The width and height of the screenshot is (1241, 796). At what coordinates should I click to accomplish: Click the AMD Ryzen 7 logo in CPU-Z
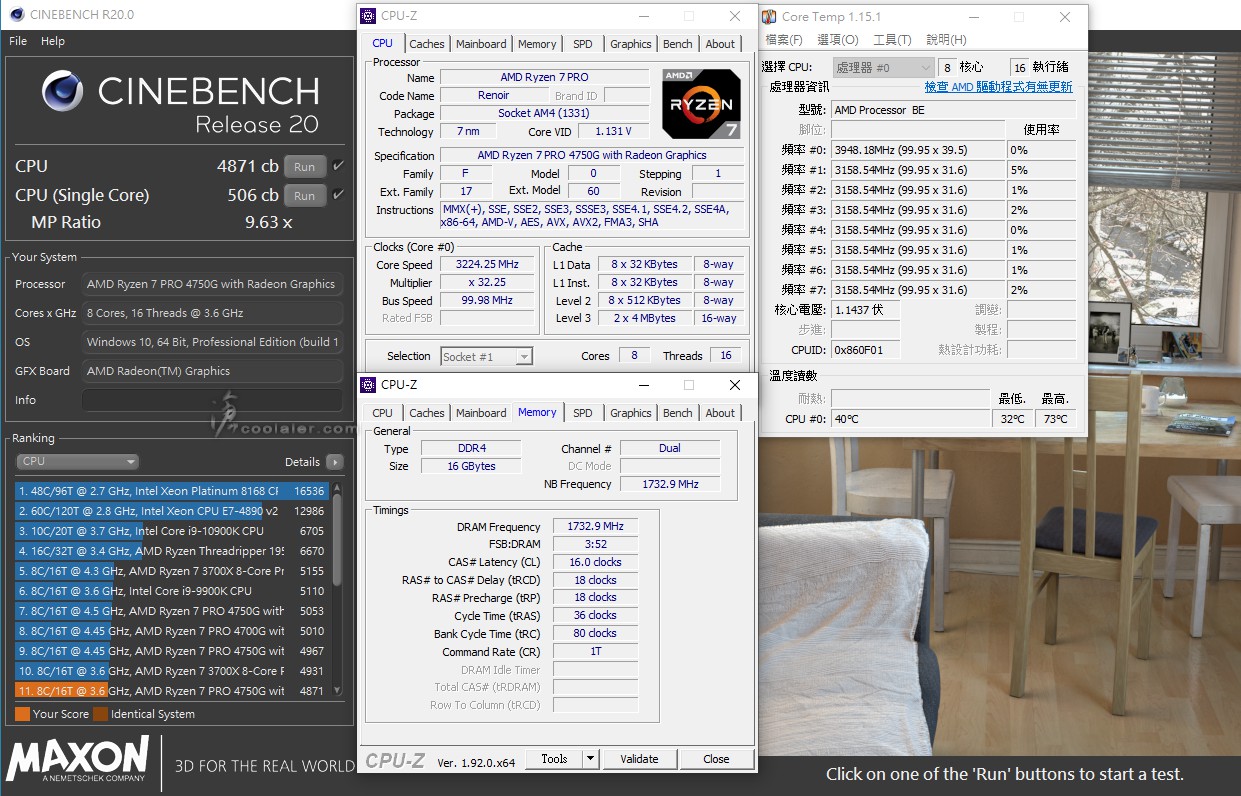[701, 104]
